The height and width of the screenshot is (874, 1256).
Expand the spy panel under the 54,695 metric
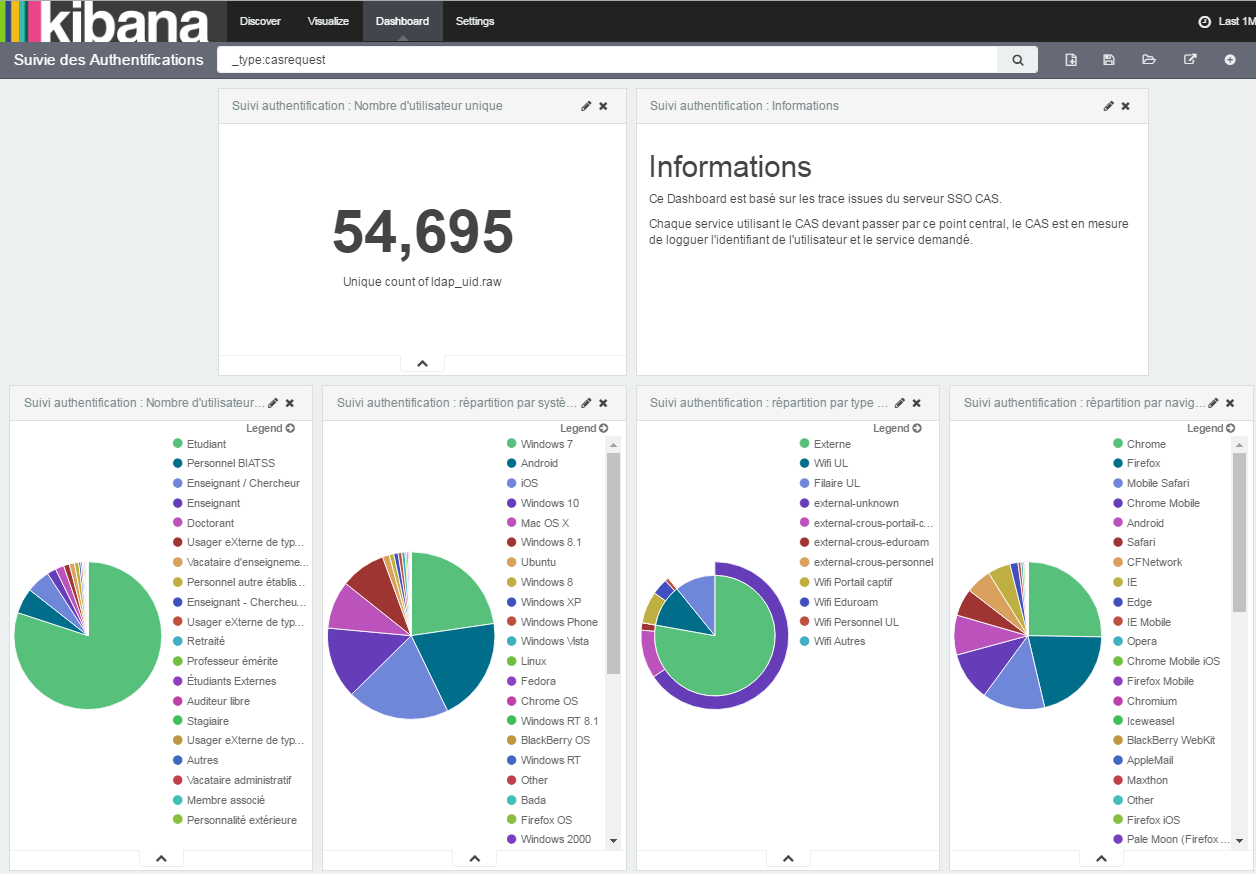422,364
